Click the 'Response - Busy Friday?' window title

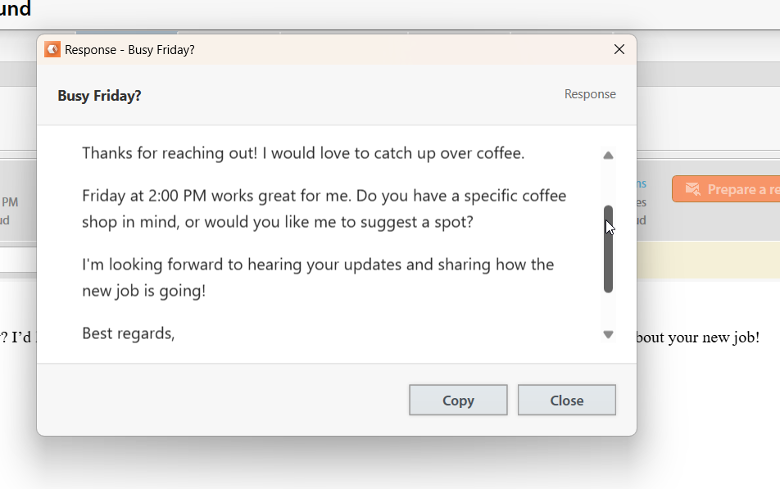pyautogui.click(x=129, y=50)
